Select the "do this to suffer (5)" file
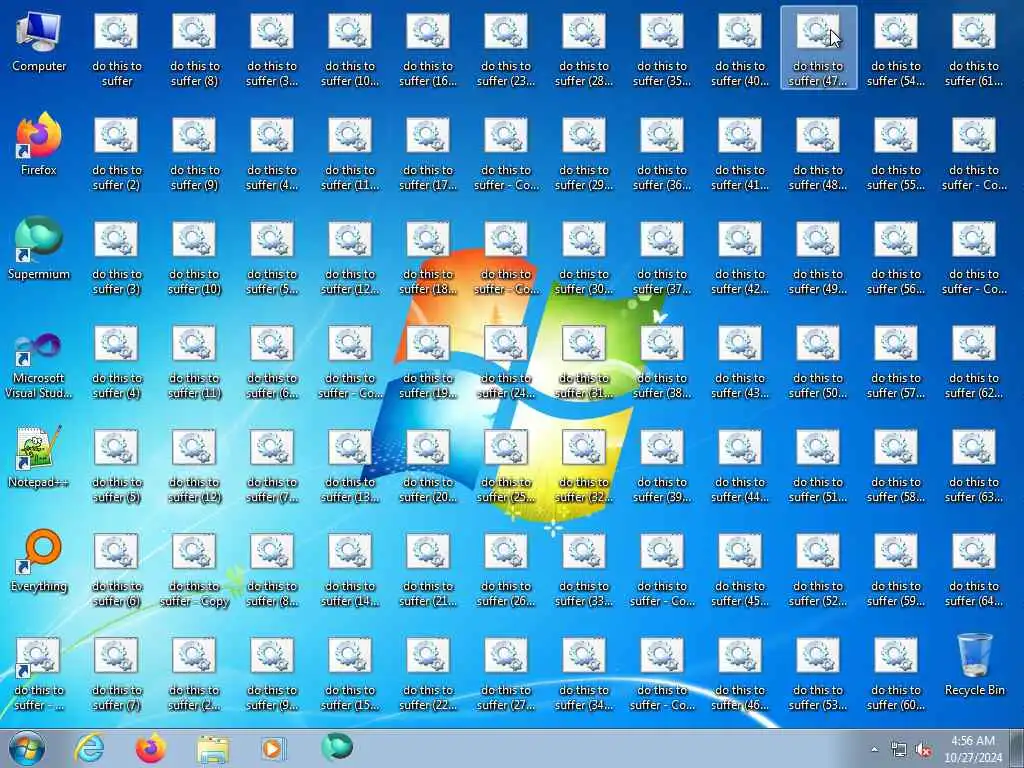This screenshot has height=768, width=1024. 116,466
